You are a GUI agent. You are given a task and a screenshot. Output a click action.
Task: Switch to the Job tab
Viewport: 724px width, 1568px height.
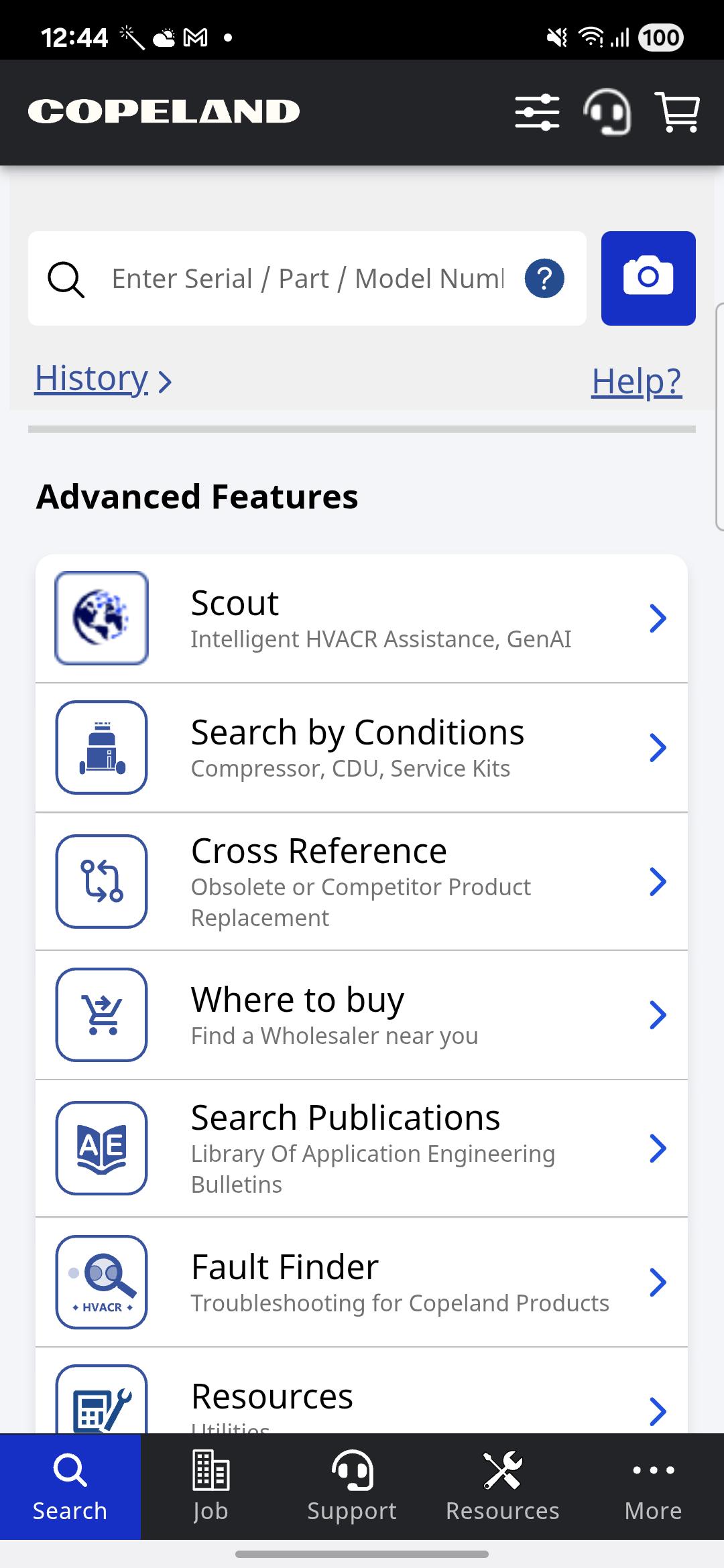[210, 1486]
